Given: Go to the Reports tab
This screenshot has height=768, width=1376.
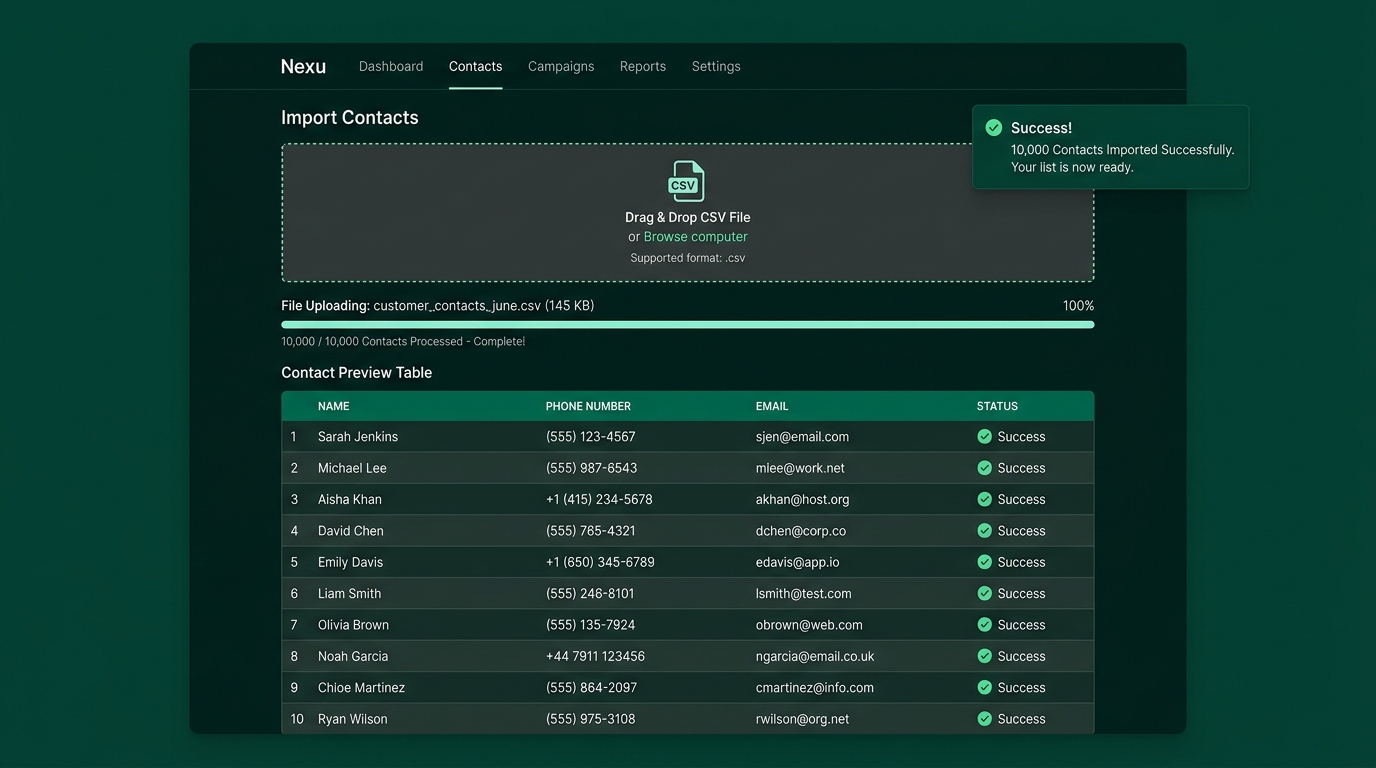Looking at the screenshot, I should pos(642,67).
